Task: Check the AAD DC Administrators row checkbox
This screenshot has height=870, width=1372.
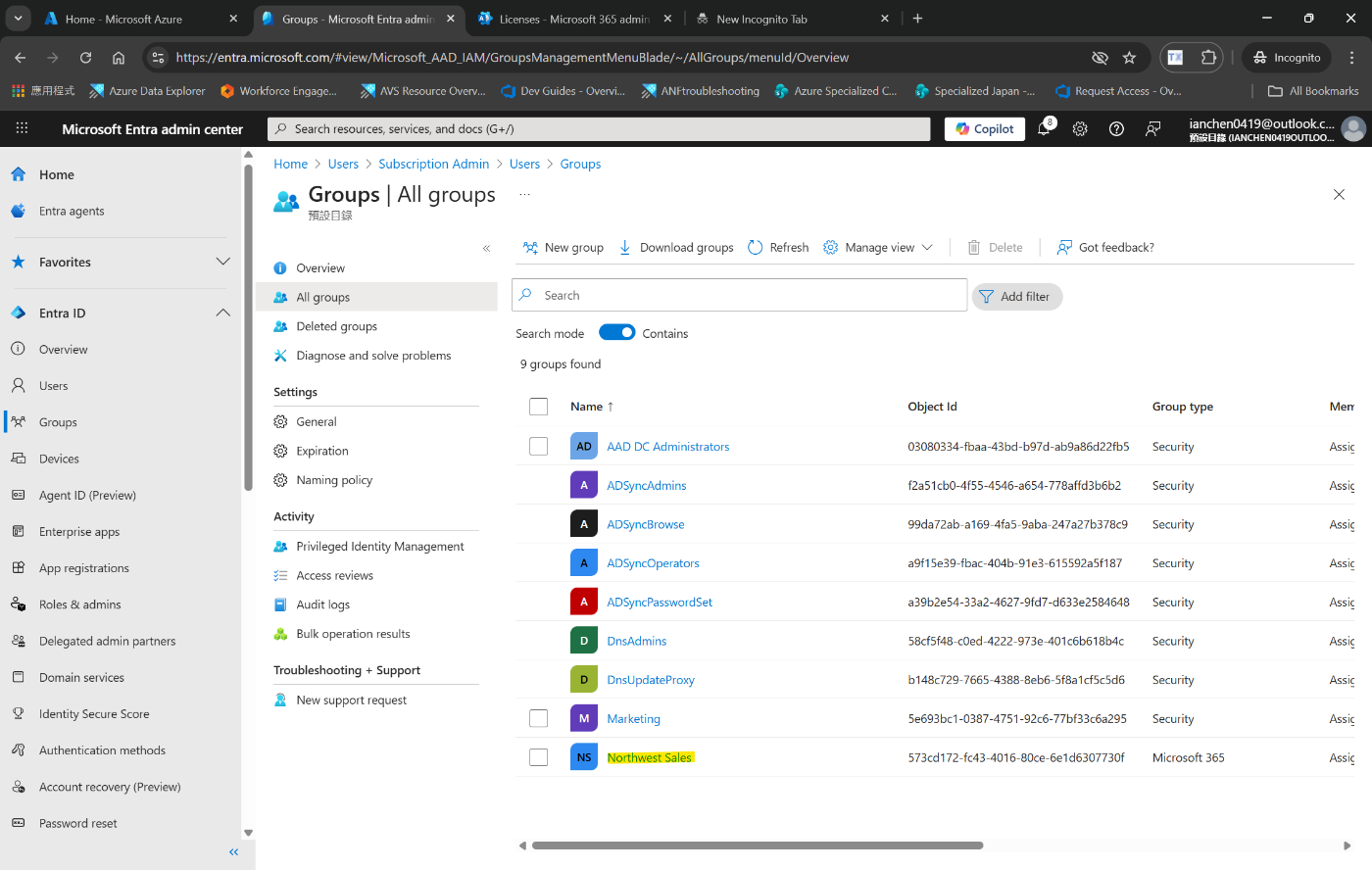Action: coord(538,446)
